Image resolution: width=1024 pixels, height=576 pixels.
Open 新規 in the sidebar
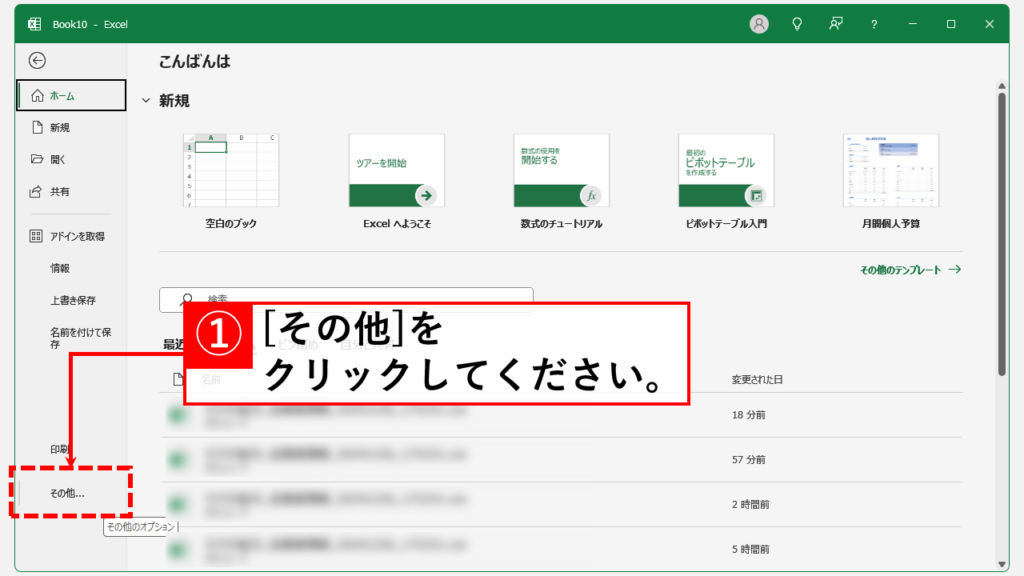pyautogui.click(x=60, y=128)
